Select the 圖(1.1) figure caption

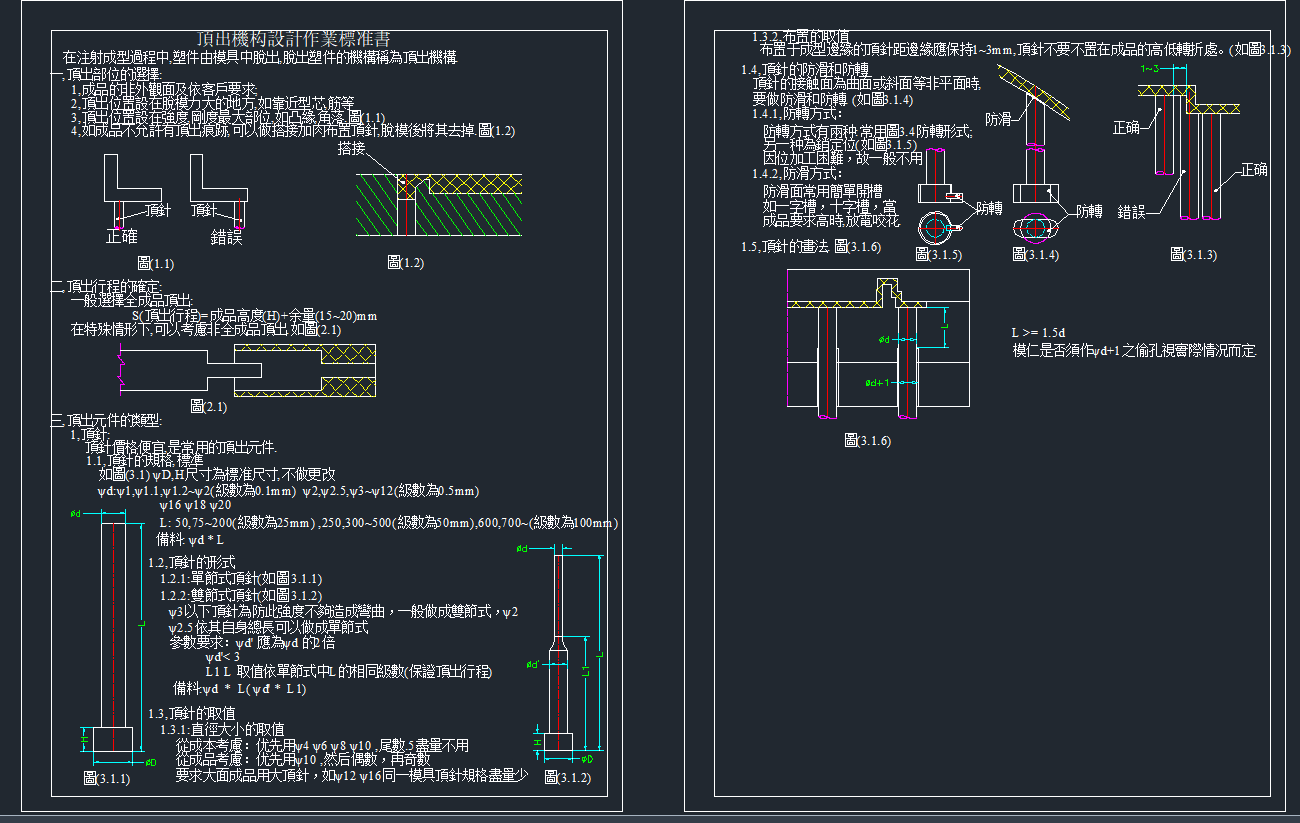(156, 264)
